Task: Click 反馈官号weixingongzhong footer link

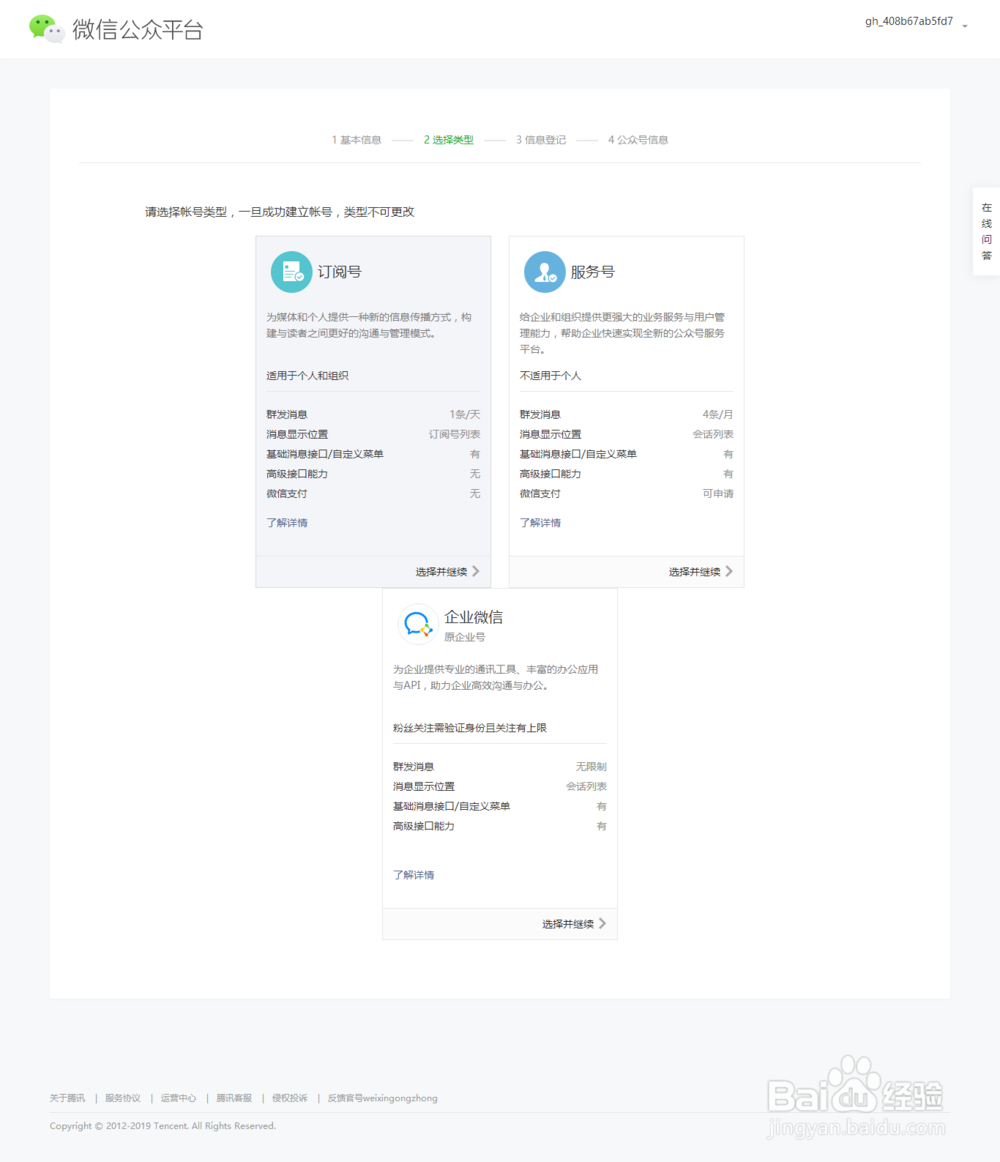Action: [383, 1098]
